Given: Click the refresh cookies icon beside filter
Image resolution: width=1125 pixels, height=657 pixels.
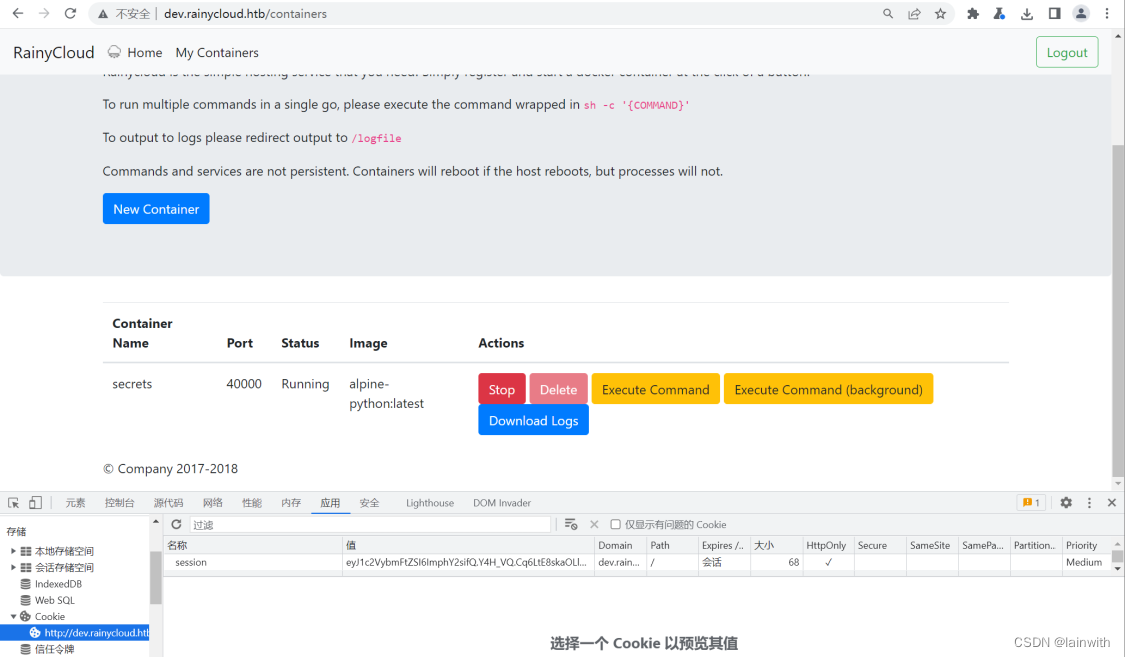Looking at the screenshot, I should click(176, 524).
